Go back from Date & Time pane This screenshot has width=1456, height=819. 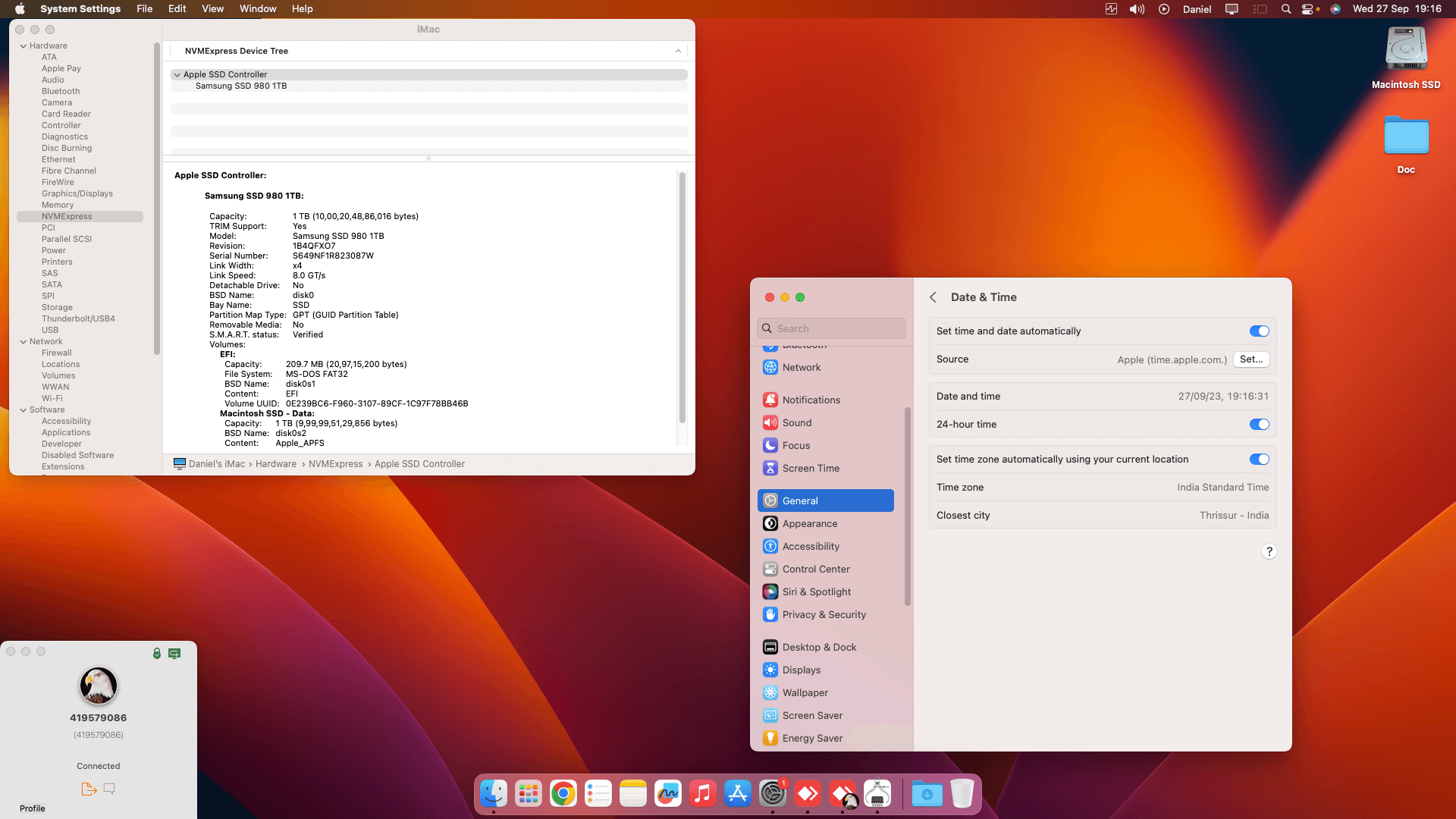(933, 297)
